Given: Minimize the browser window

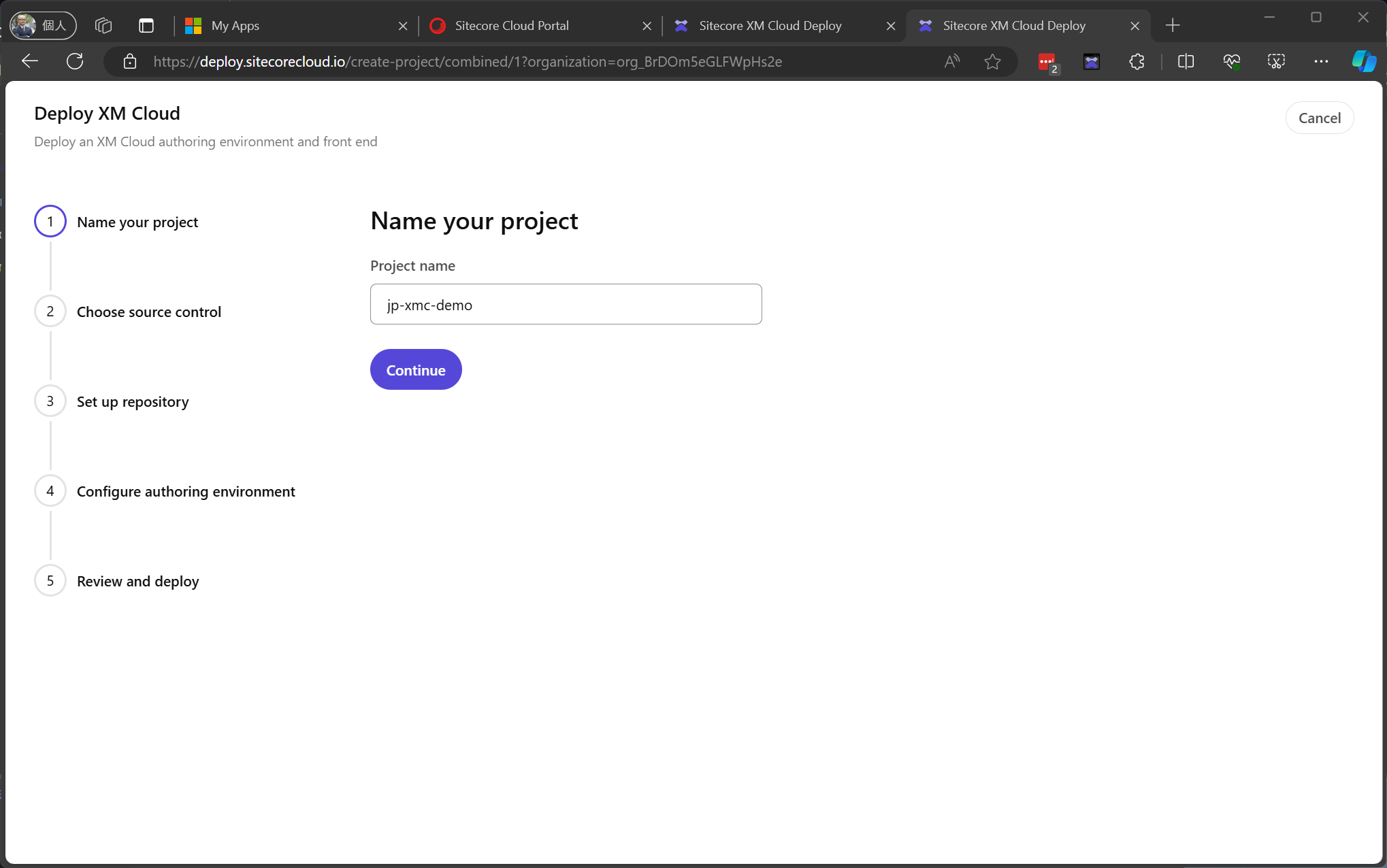Looking at the screenshot, I should coord(1269,17).
